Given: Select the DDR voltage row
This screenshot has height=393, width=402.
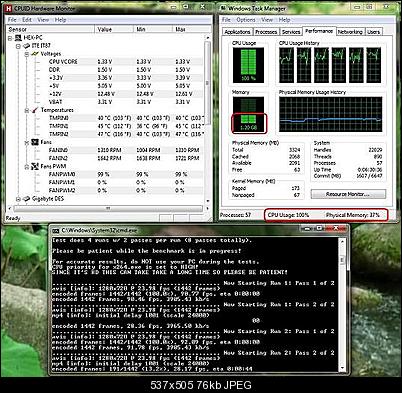Looking at the screenshot, I should click(125, 70).
